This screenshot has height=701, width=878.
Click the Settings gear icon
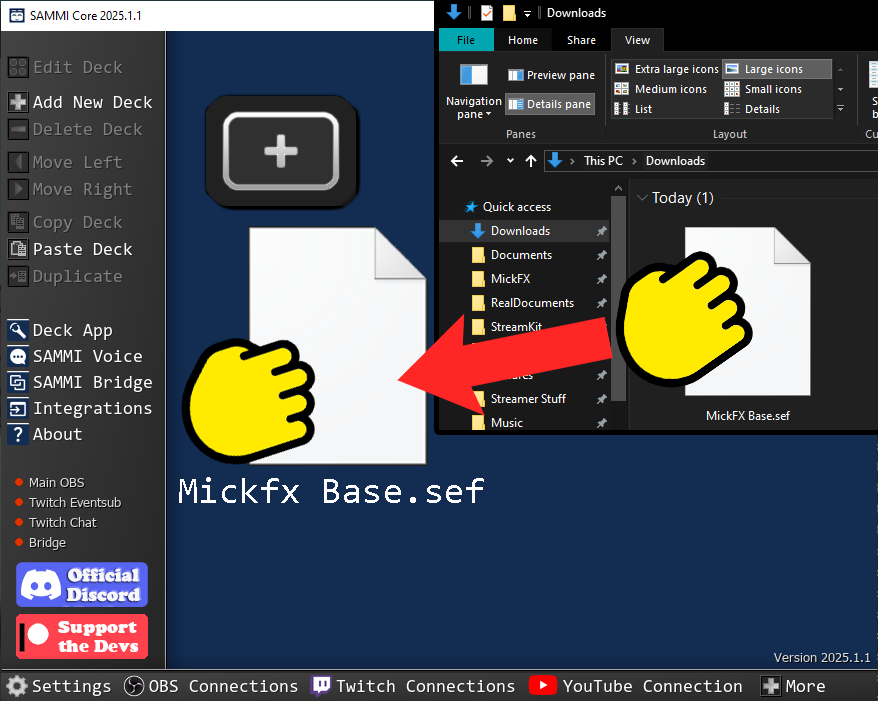click(17, 686)
